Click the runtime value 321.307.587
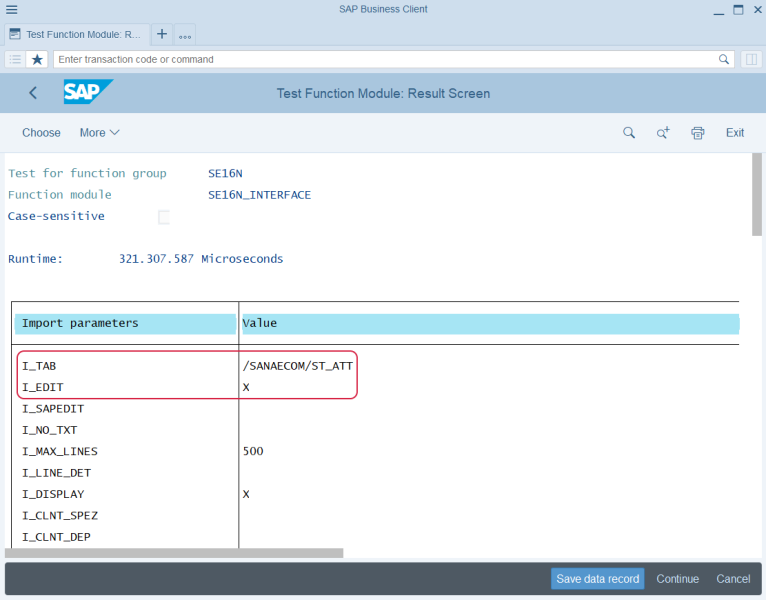 tap(156, 259)
